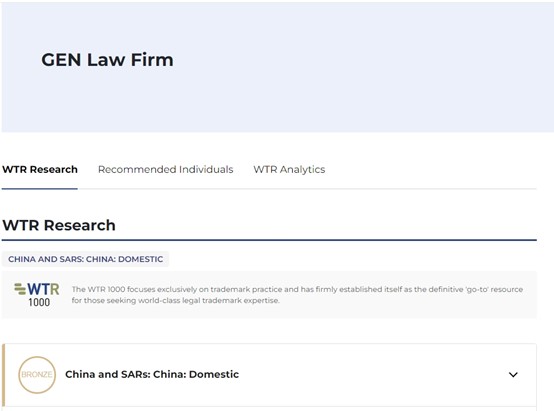Click the gold accent bar on Bronze card
This screenshot has width=554, height=411.
pyautogui.click(x=3, y=375)
